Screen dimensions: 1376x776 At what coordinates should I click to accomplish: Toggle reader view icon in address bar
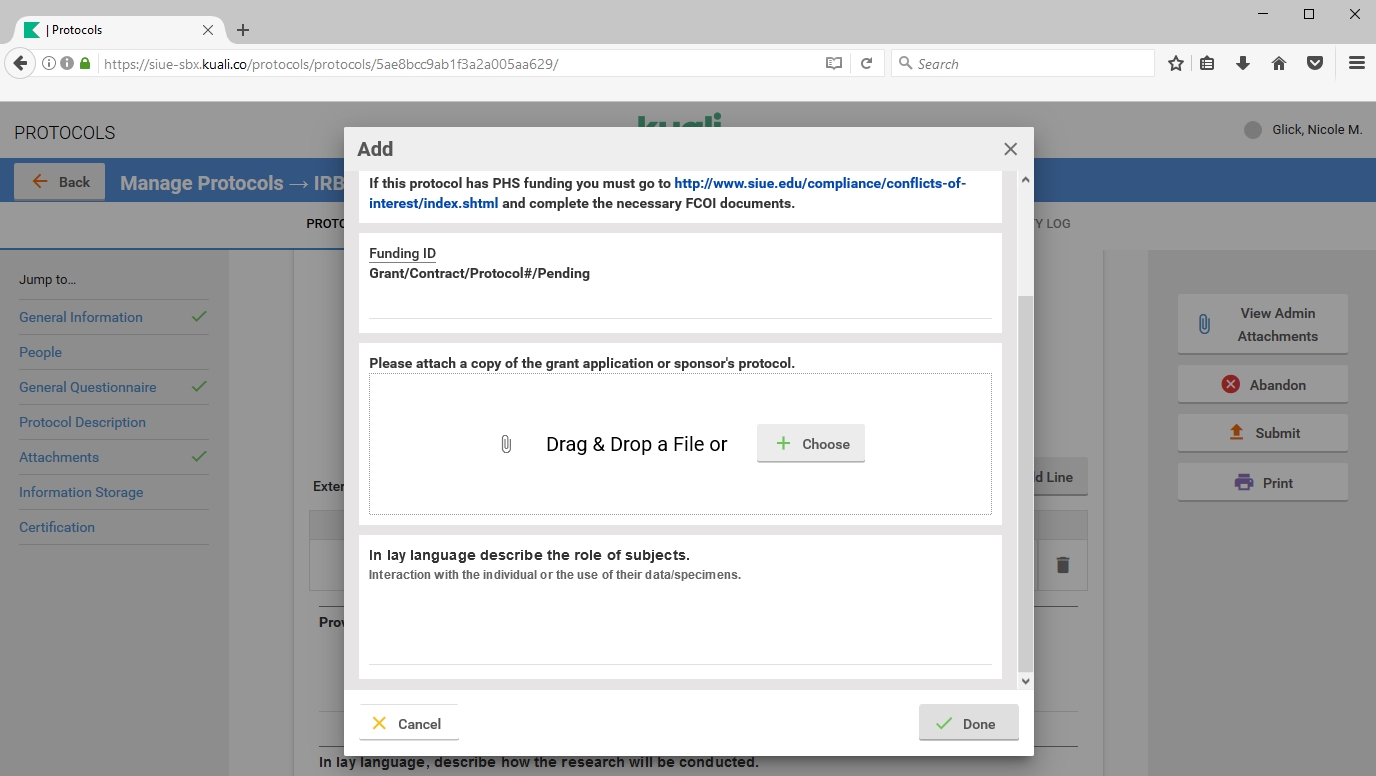tap(833, 63)
